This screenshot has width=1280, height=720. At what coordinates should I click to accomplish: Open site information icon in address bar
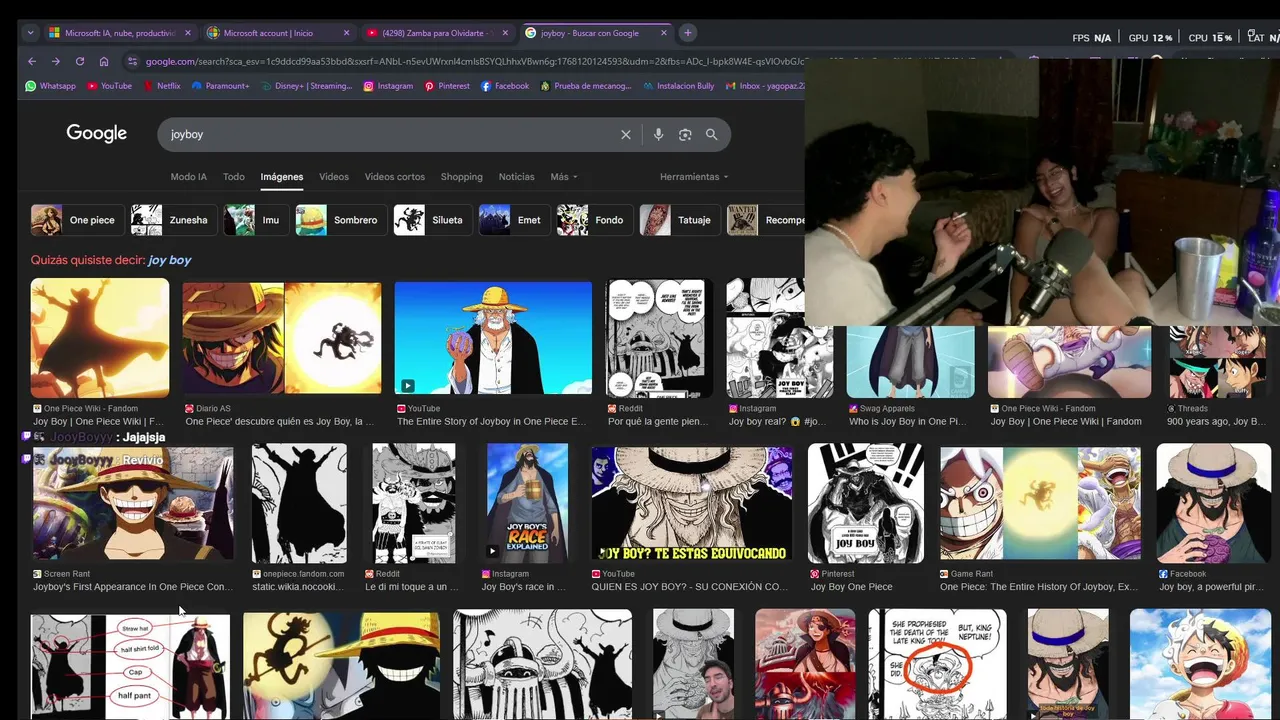pos(131,61)
